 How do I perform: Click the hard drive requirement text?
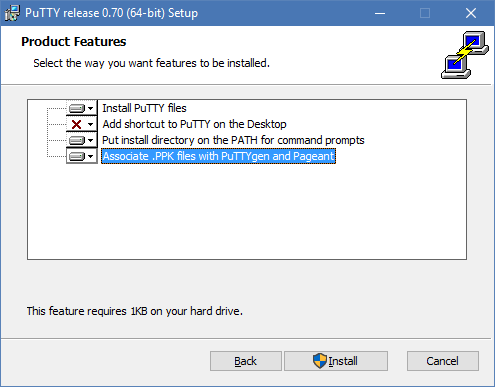click(x=135, y=311)
